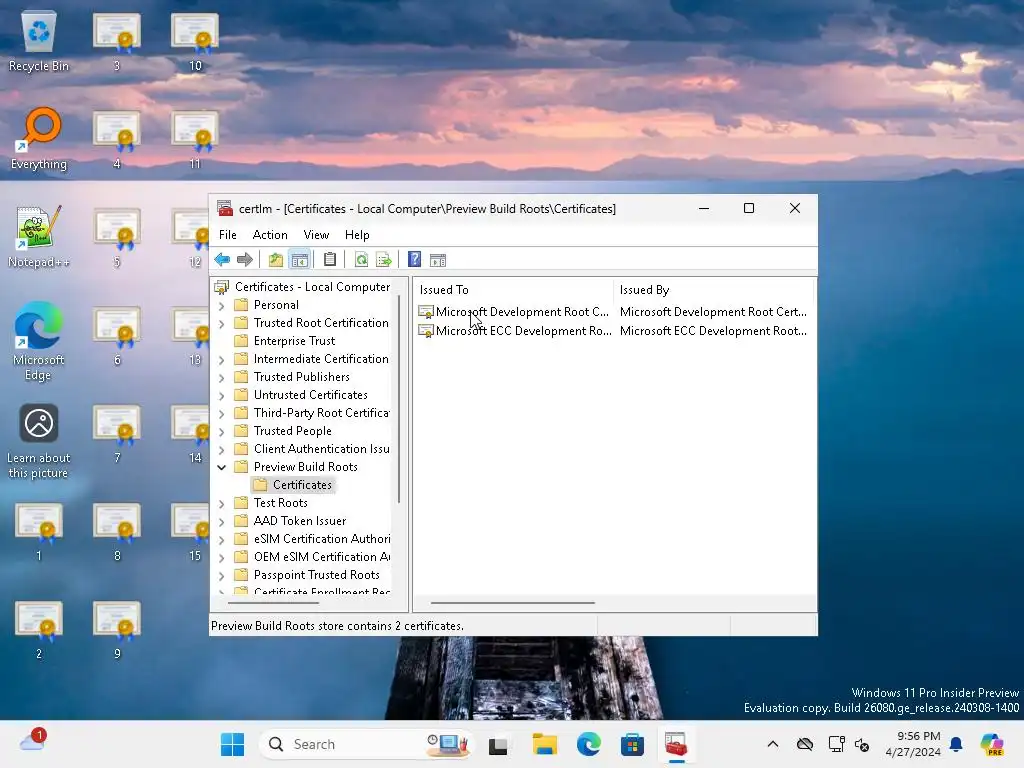
Task: Select the Everything desktop shortcut
Action: click(x=39, y=138)
